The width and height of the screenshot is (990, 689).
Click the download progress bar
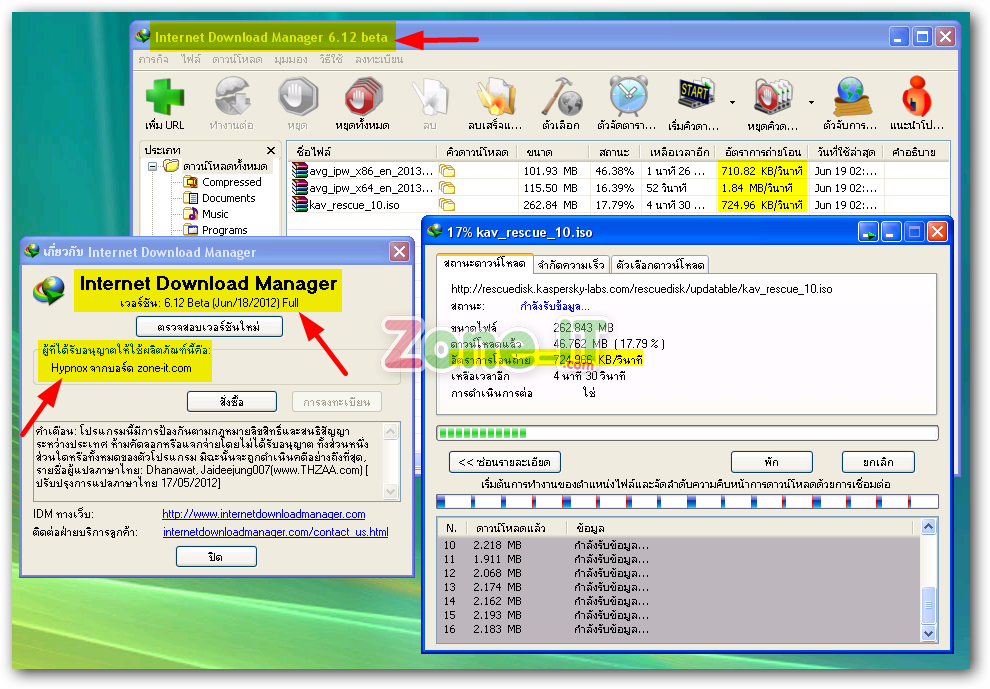tap(687, 433)
